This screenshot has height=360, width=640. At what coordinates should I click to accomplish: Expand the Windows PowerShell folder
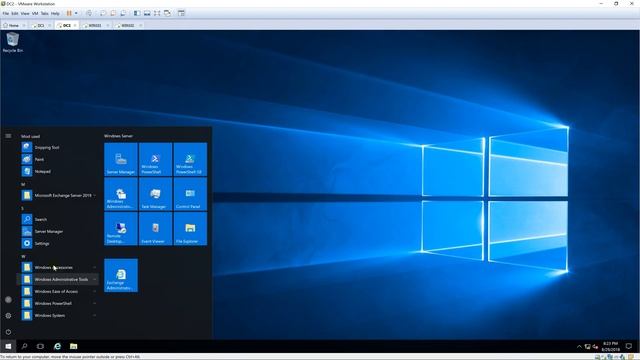click(x=57, y=303)
